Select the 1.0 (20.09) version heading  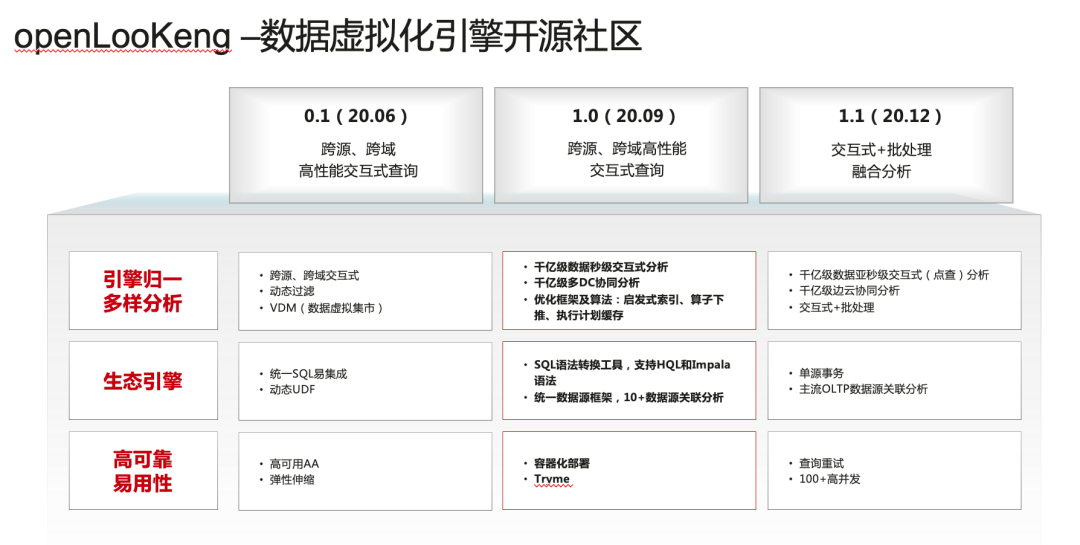click(x=623, y=116)
